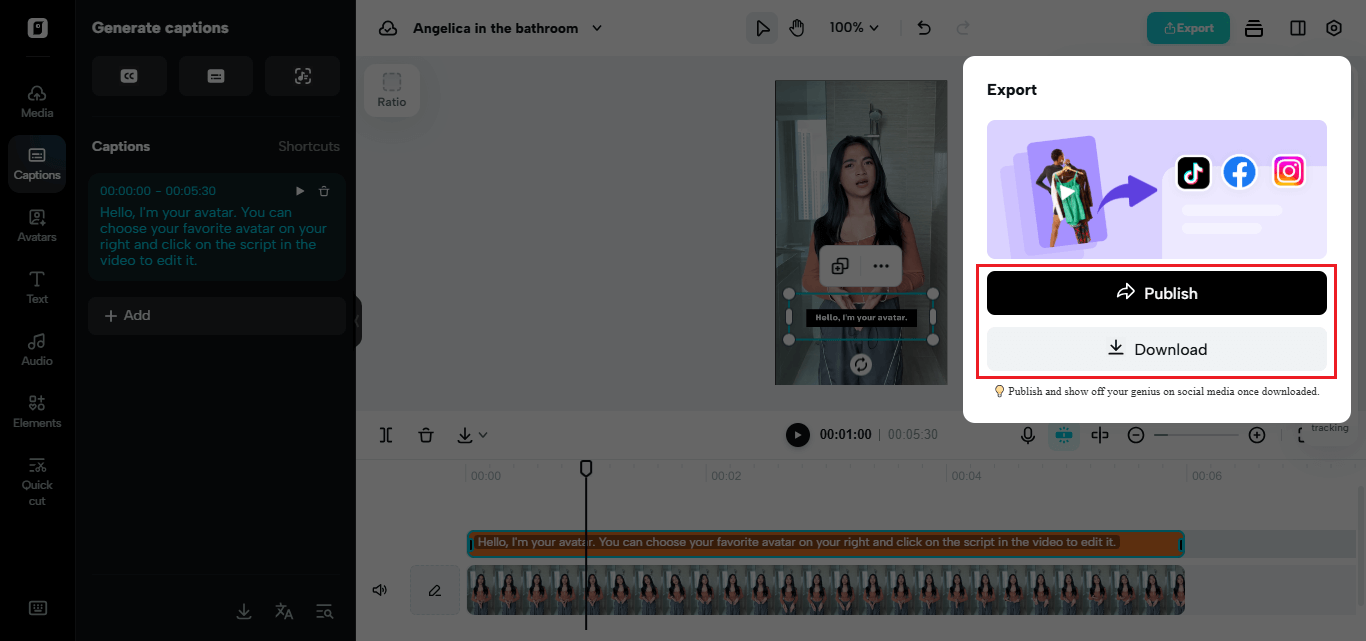Add a new caption with + Add
The height and width of the screenshot is (641, 1366).
coord(216,315)
